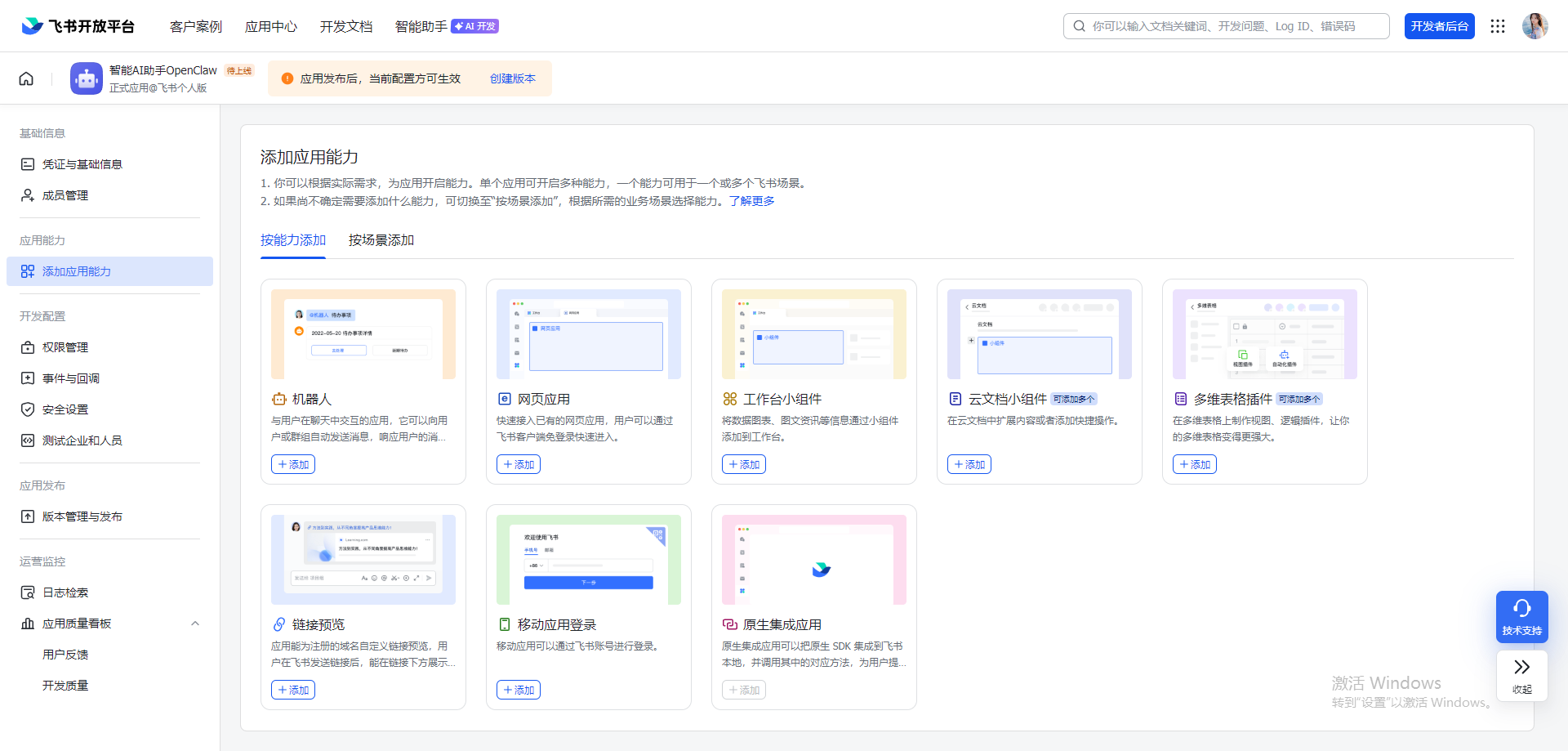This screenshot has height=751, width=1568.
Task: Click the 链接预览 link icon
Action: click(279, 624)
